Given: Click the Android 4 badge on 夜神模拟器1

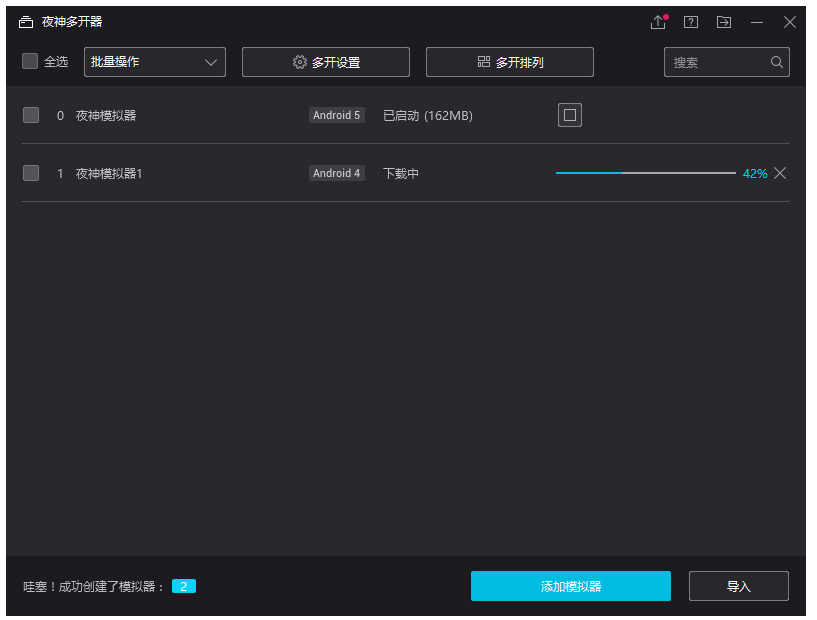Looking at the screenshot, I should point(336,172).
